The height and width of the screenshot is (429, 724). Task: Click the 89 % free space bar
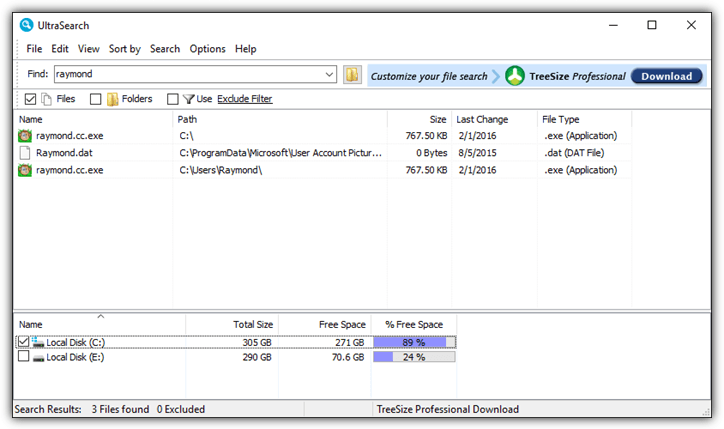coord(414,343)
